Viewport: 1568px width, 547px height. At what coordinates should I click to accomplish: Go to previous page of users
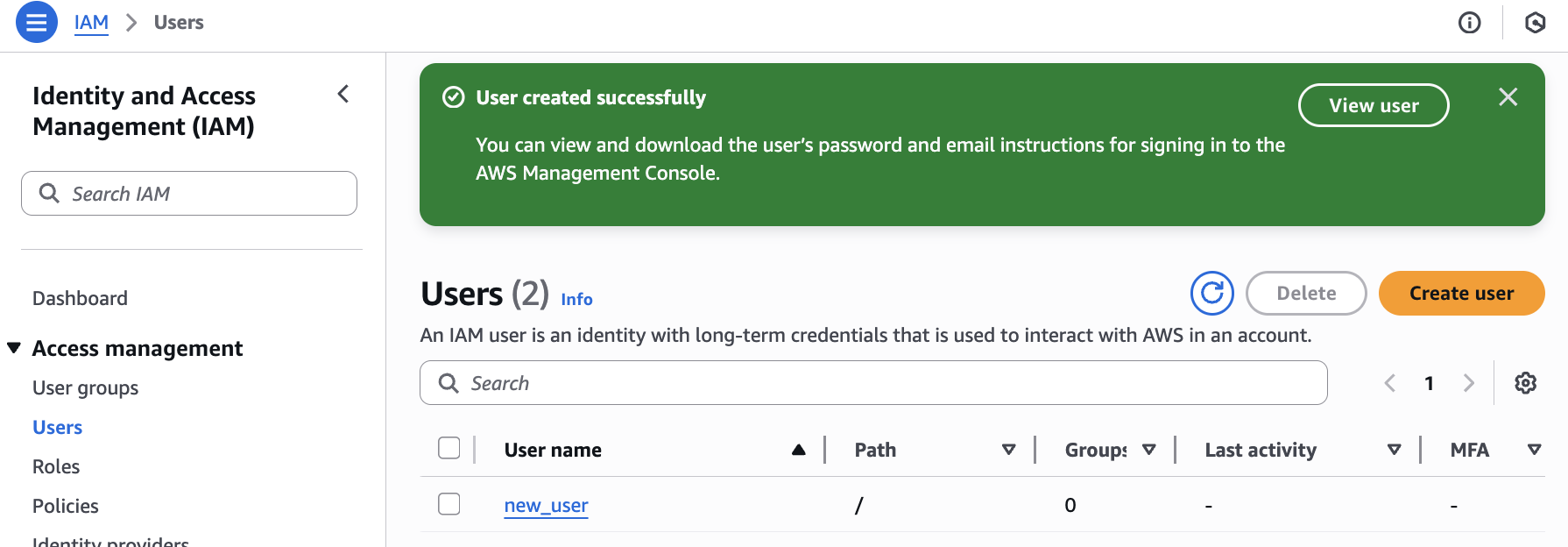[x=1390, y=383]
